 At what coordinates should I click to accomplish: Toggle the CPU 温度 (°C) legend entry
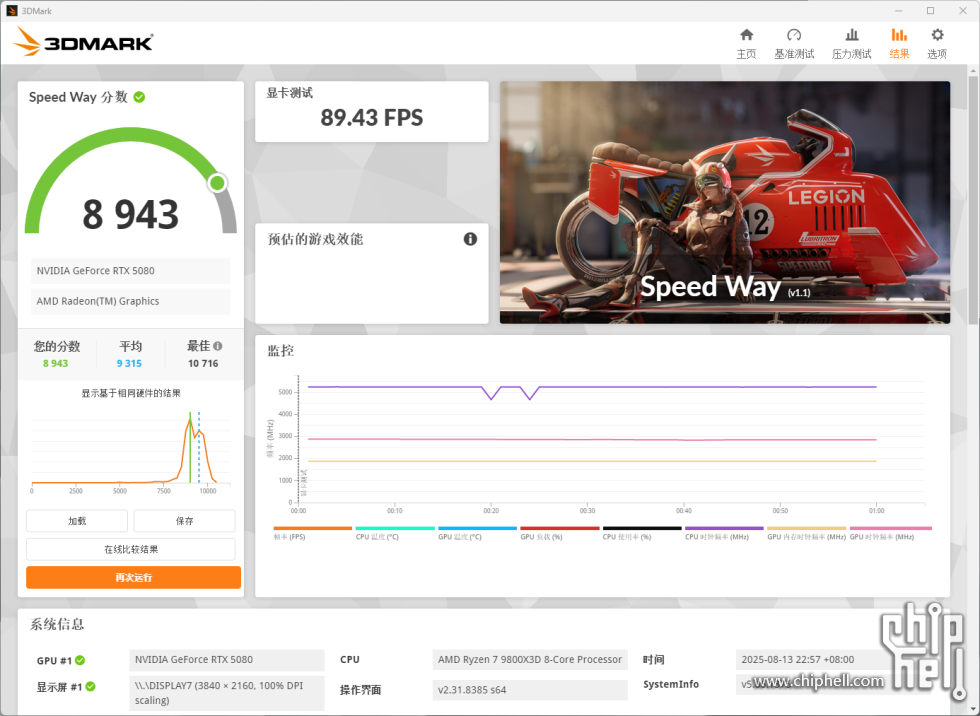[x=395, y=533]
